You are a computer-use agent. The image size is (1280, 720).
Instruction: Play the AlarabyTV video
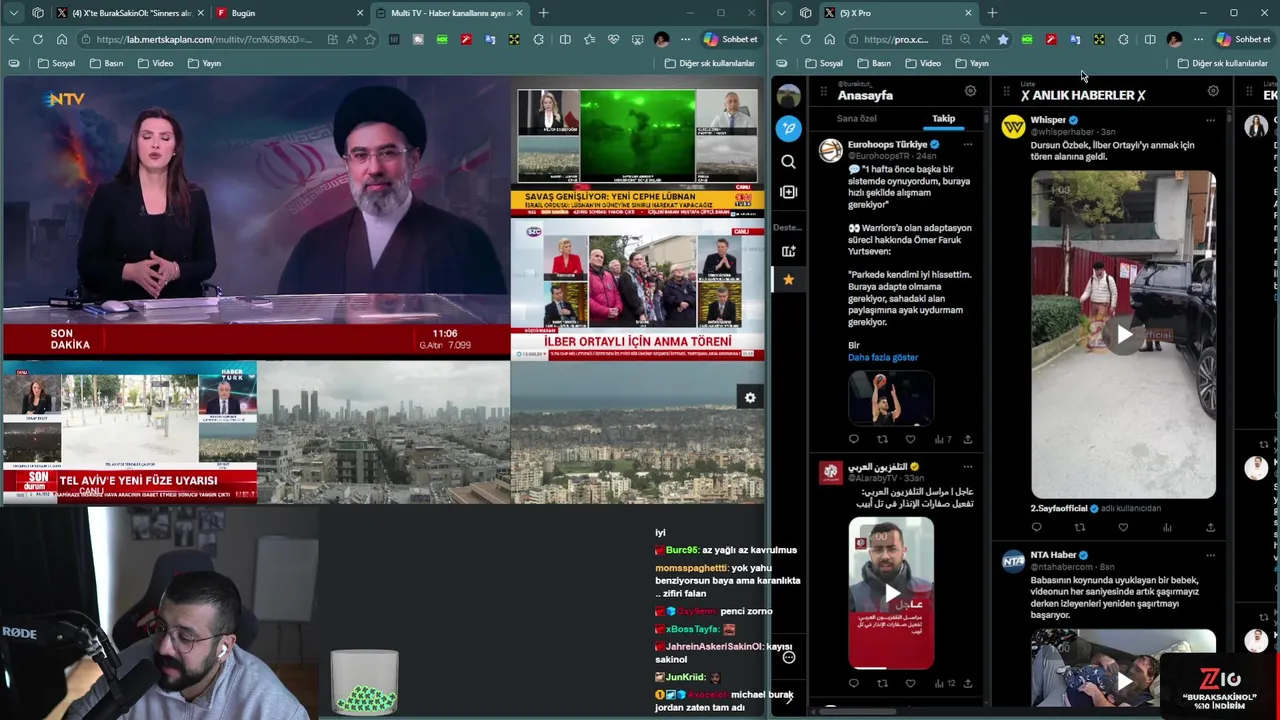891,593
